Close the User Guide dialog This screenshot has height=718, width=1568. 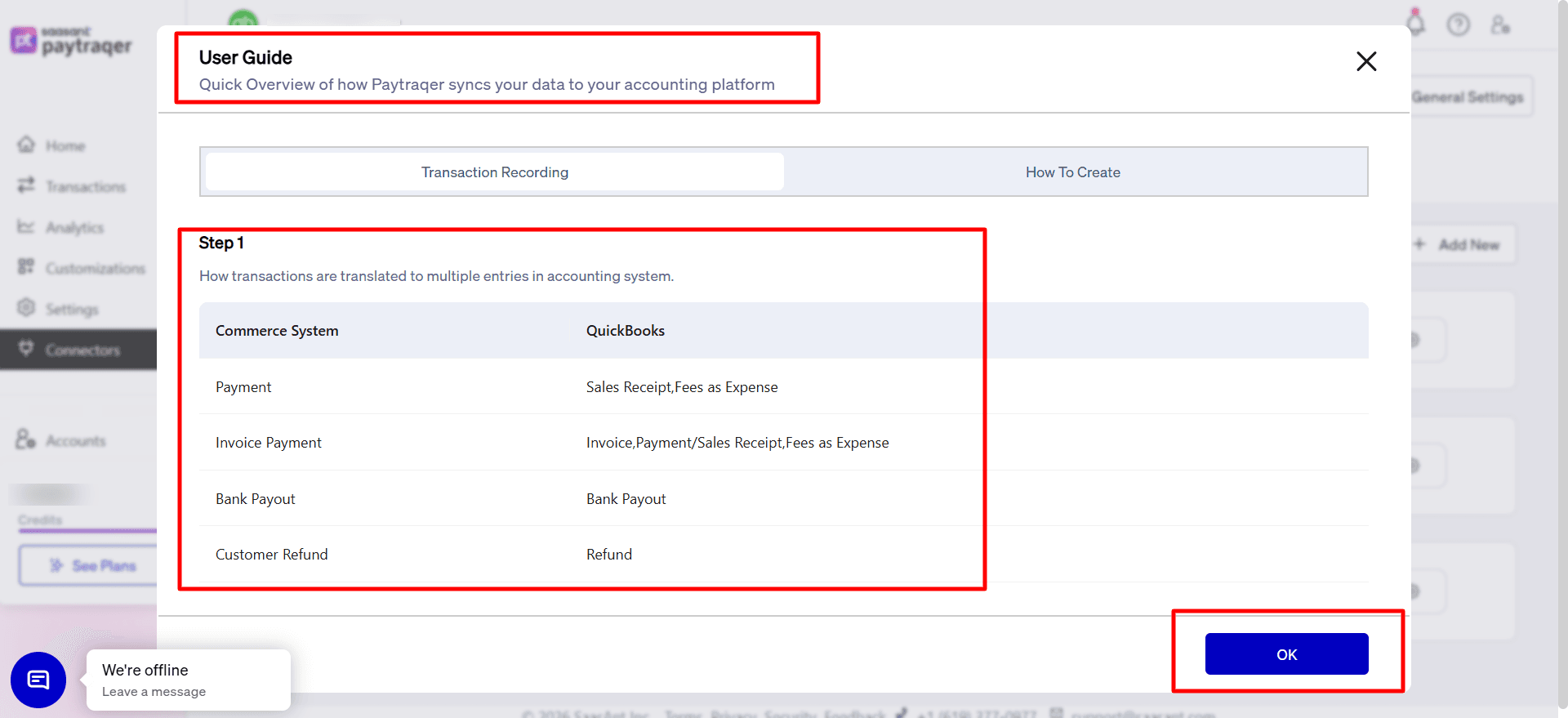(x=1366, y=61)
